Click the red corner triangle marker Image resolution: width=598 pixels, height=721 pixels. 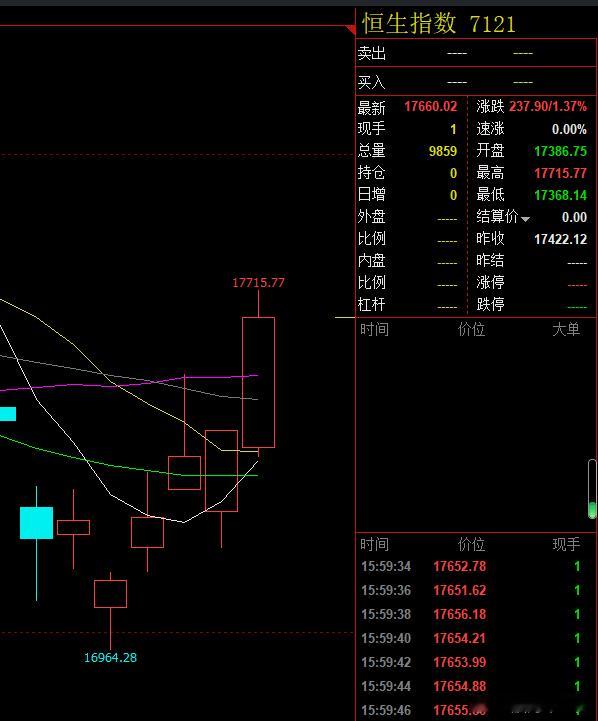pyautogui.click(x=352, y=29)
